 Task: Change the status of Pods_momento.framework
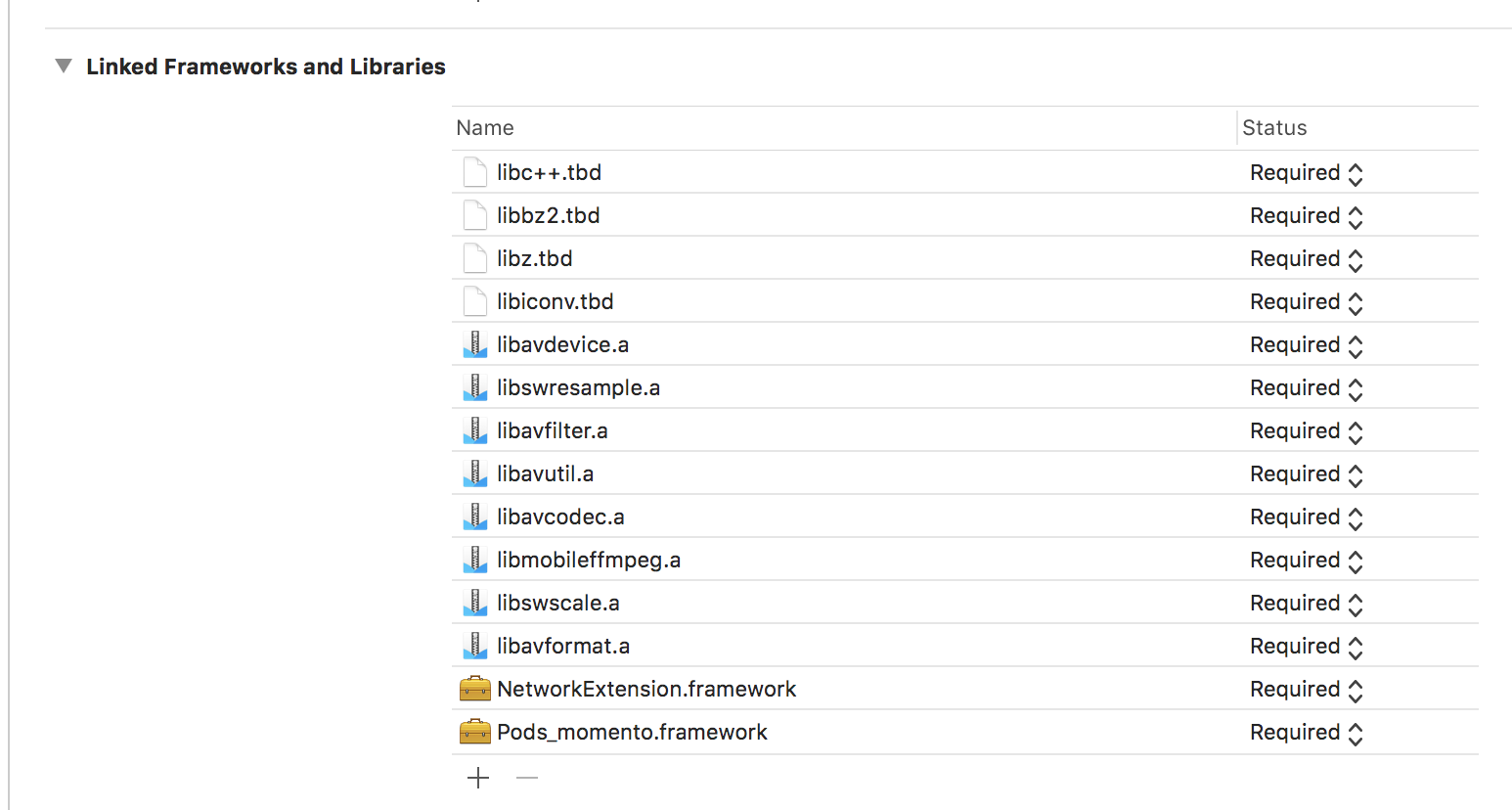pyautogui.click(x=1307, y=733)
